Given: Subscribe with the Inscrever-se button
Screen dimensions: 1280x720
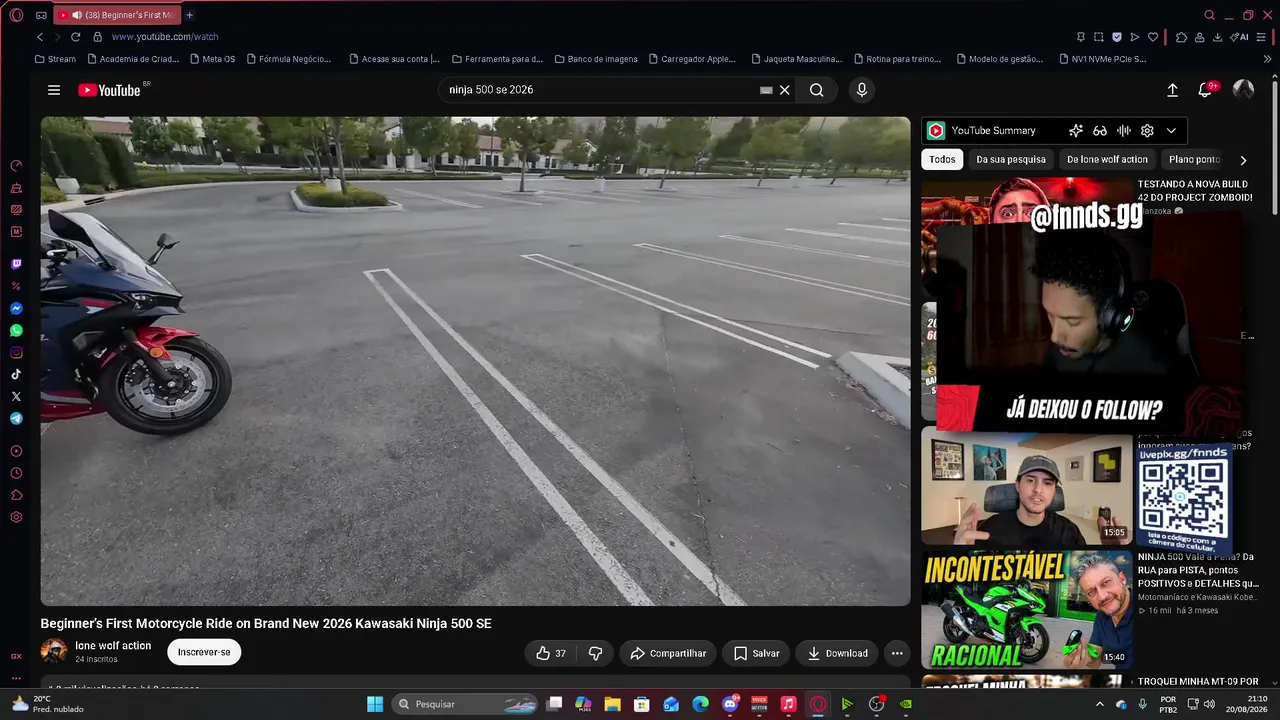Looking at the screenshot, I should tap(204, 652).
